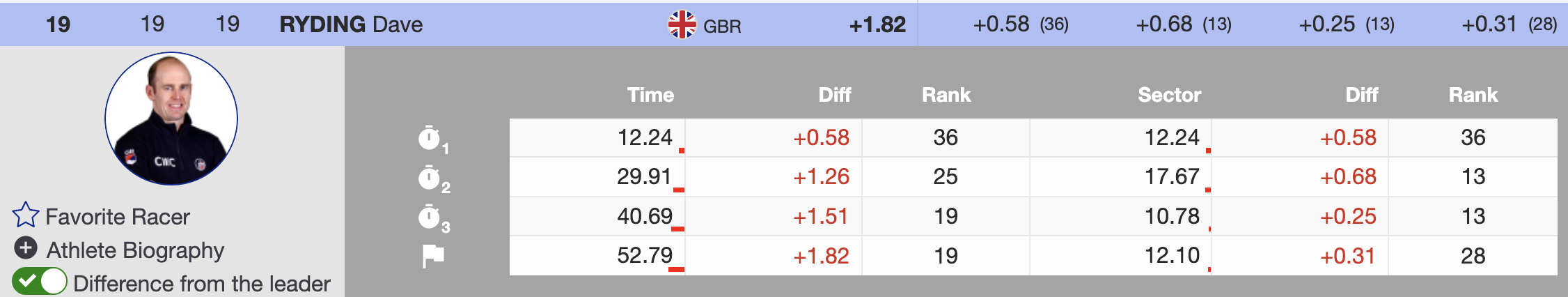
Task: Open Dave Ryding's profile photo
Action: (x=171, y=119)
